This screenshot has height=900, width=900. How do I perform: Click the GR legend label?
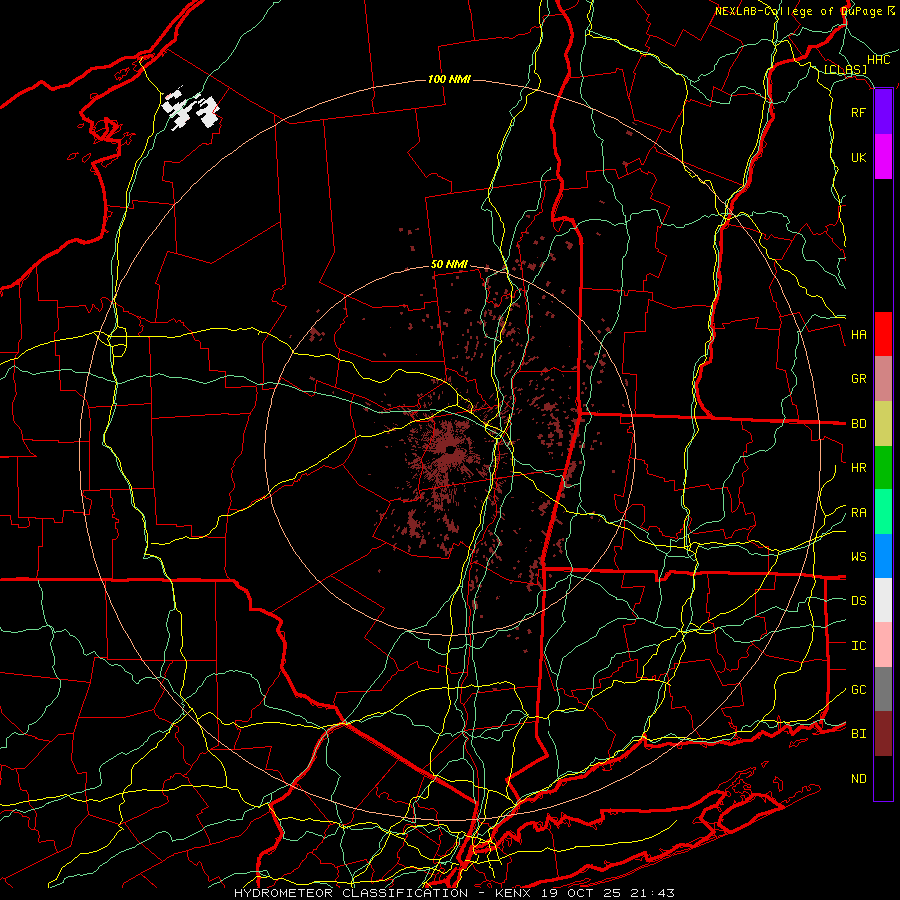pos(858,379)
